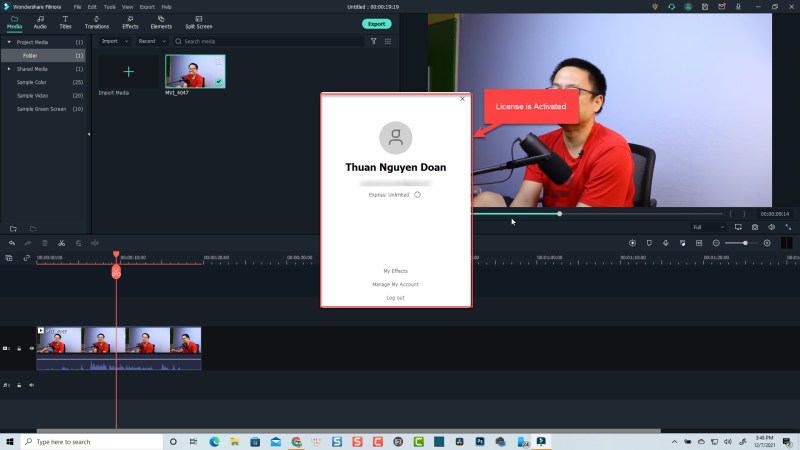Viewport: 800px width, 450px height.
Task: Click the green Export button
Action: click(376, 23)
